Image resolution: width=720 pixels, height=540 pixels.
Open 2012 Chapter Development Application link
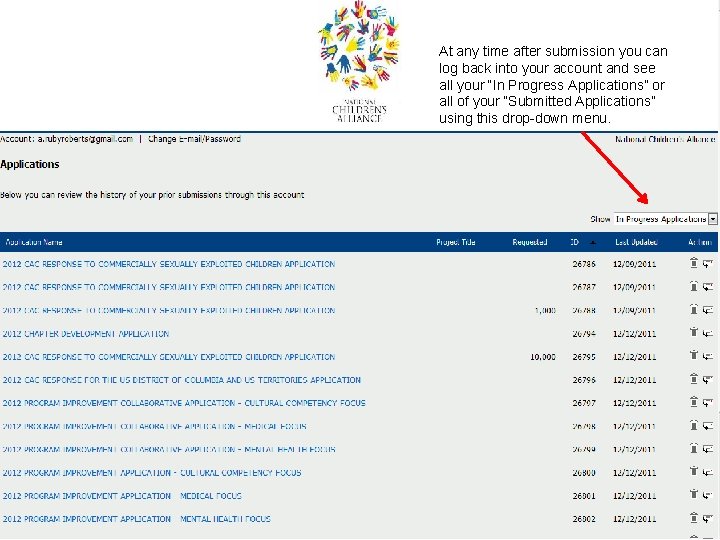[x=86, y=333]
